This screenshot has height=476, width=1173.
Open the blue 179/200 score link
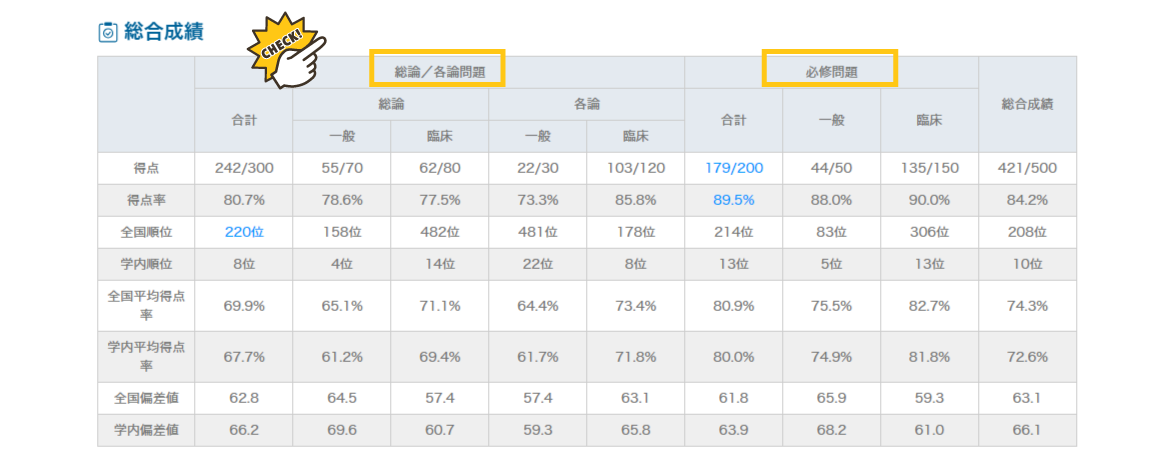coord(734,168)
